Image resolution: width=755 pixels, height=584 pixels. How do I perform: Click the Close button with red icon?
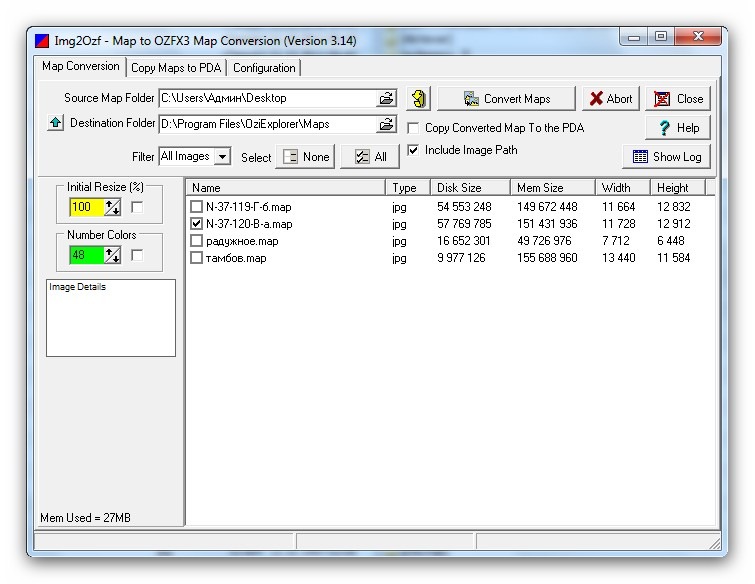[678, 99]
